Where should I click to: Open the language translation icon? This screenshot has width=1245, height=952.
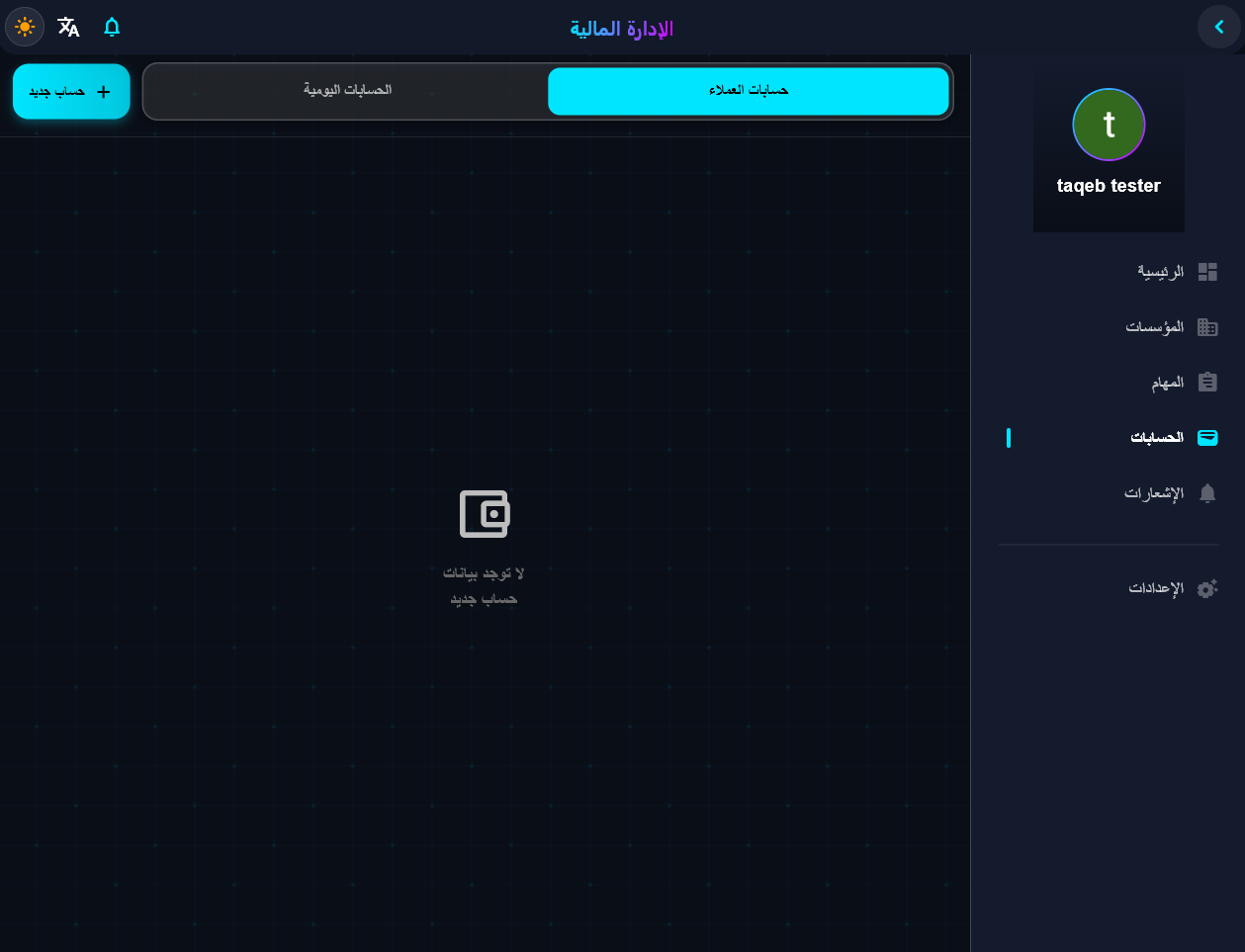(x=68, y=27)
